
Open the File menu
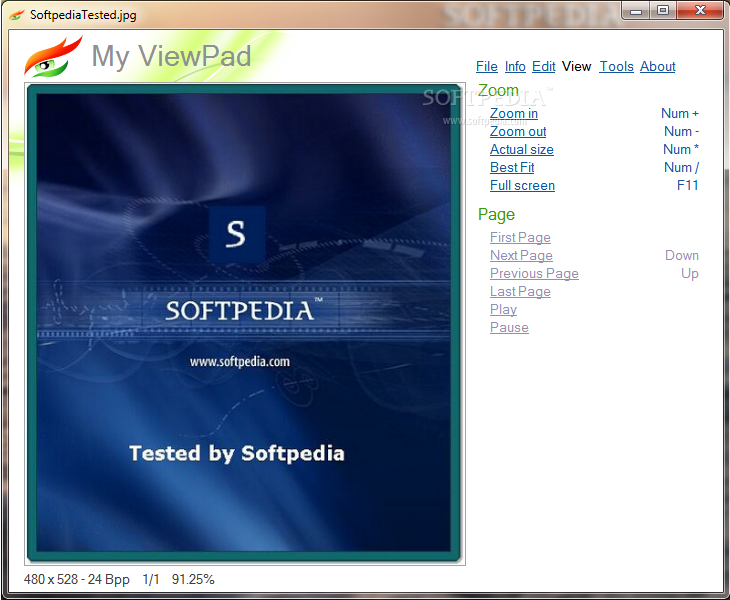click(x=487, y=67)
